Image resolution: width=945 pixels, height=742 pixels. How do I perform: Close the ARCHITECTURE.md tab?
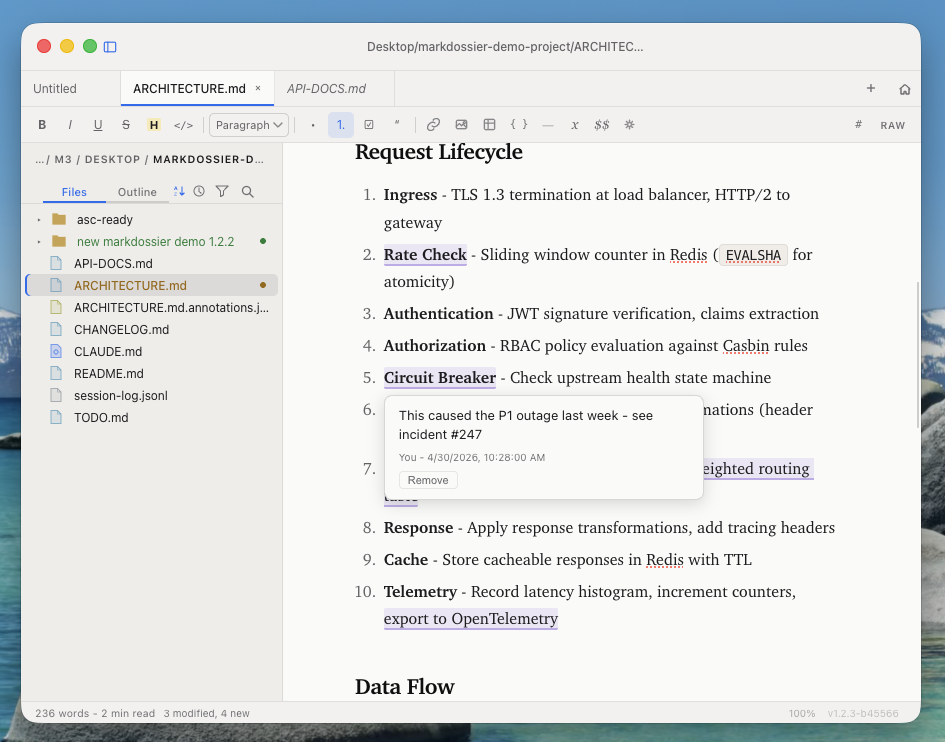[258, 88]
